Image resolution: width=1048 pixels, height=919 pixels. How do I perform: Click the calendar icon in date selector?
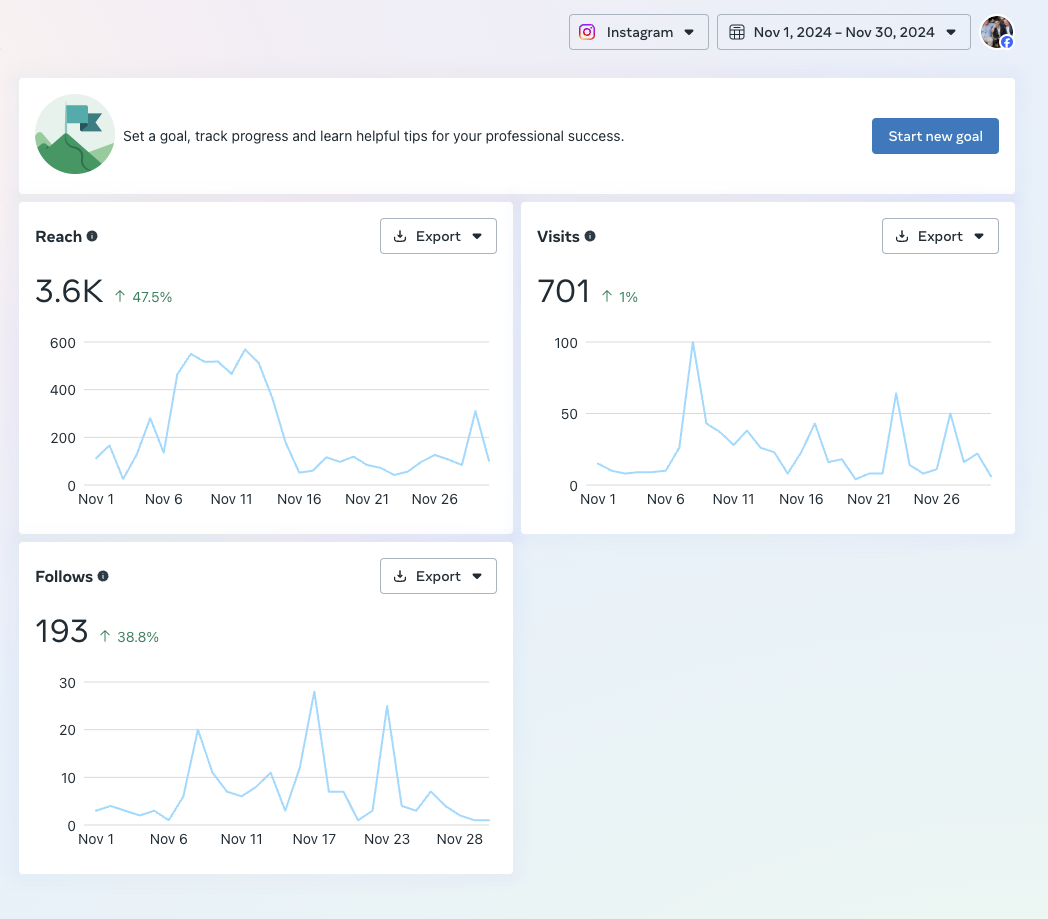[x=737, y=32]
